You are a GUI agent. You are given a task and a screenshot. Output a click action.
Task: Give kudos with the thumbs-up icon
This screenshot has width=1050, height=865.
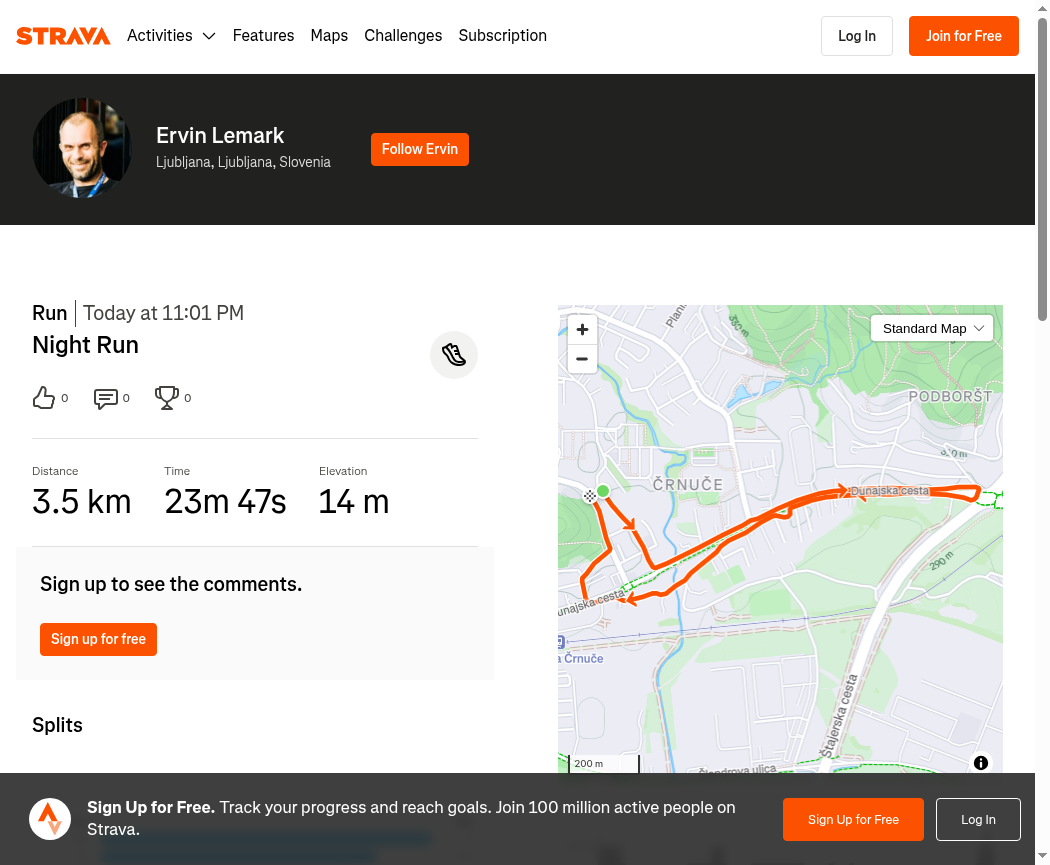click(x=44, y=398)
